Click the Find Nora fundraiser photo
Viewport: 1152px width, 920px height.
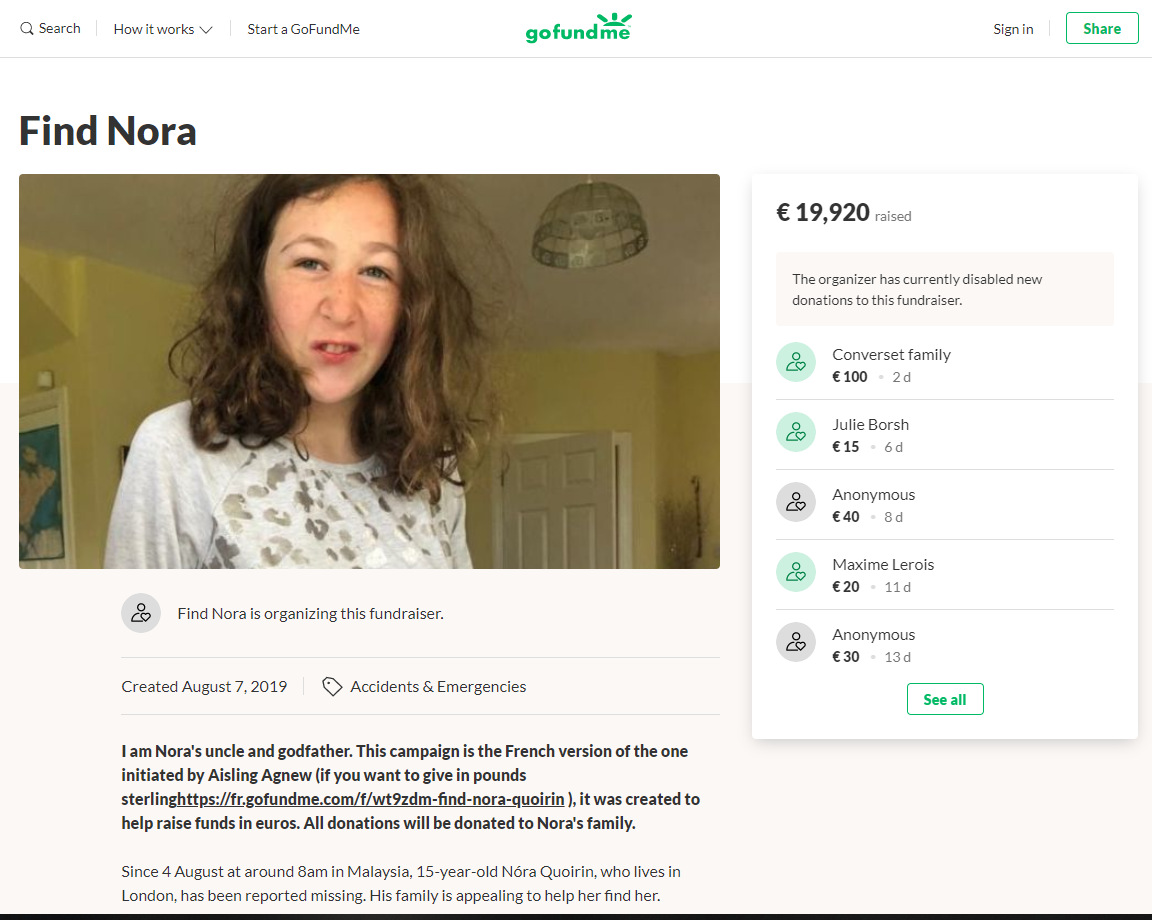pos(369,371)
